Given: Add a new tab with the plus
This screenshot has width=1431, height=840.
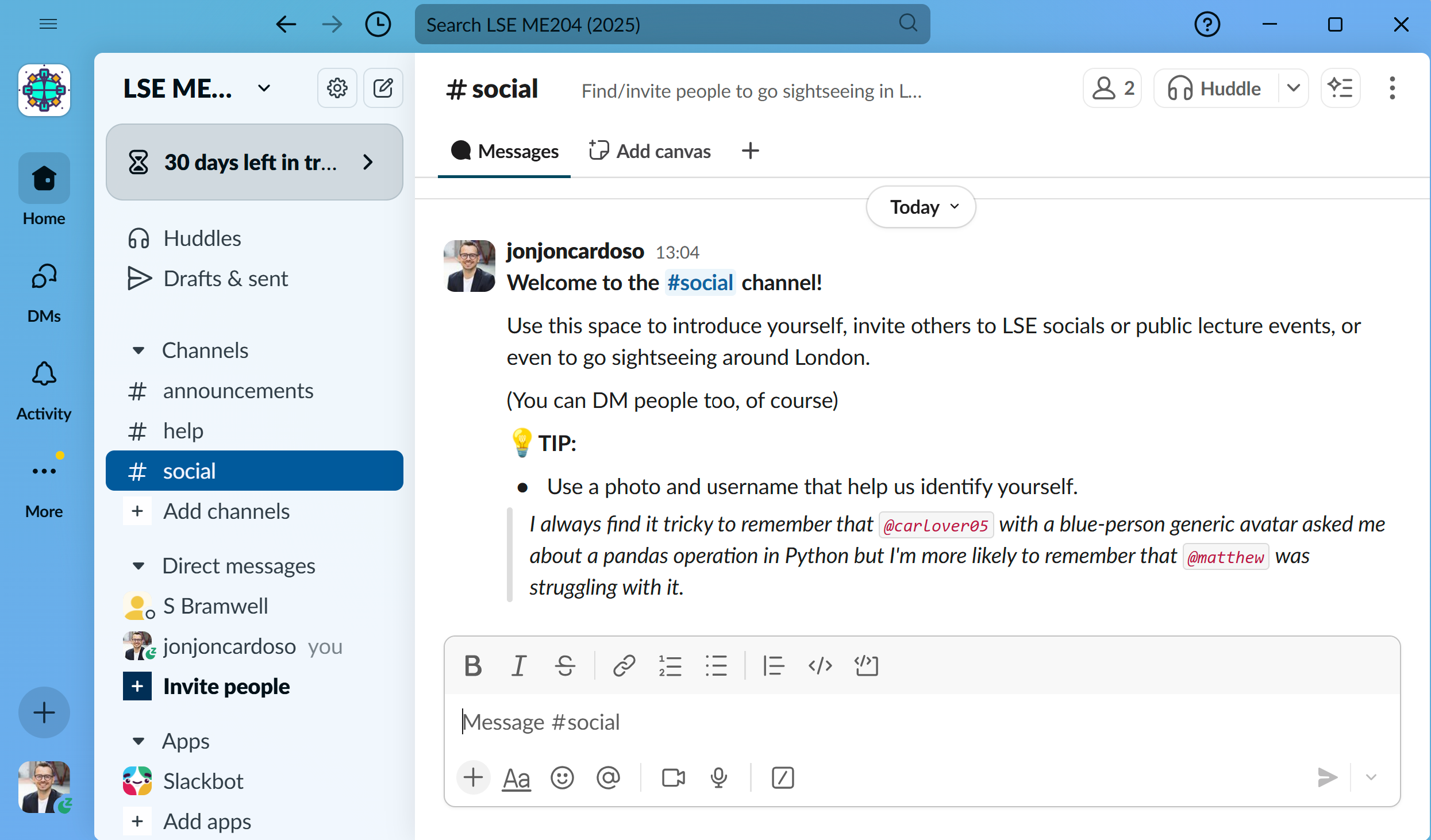Looking at the screenshot, I should click(x=751, y=151).
